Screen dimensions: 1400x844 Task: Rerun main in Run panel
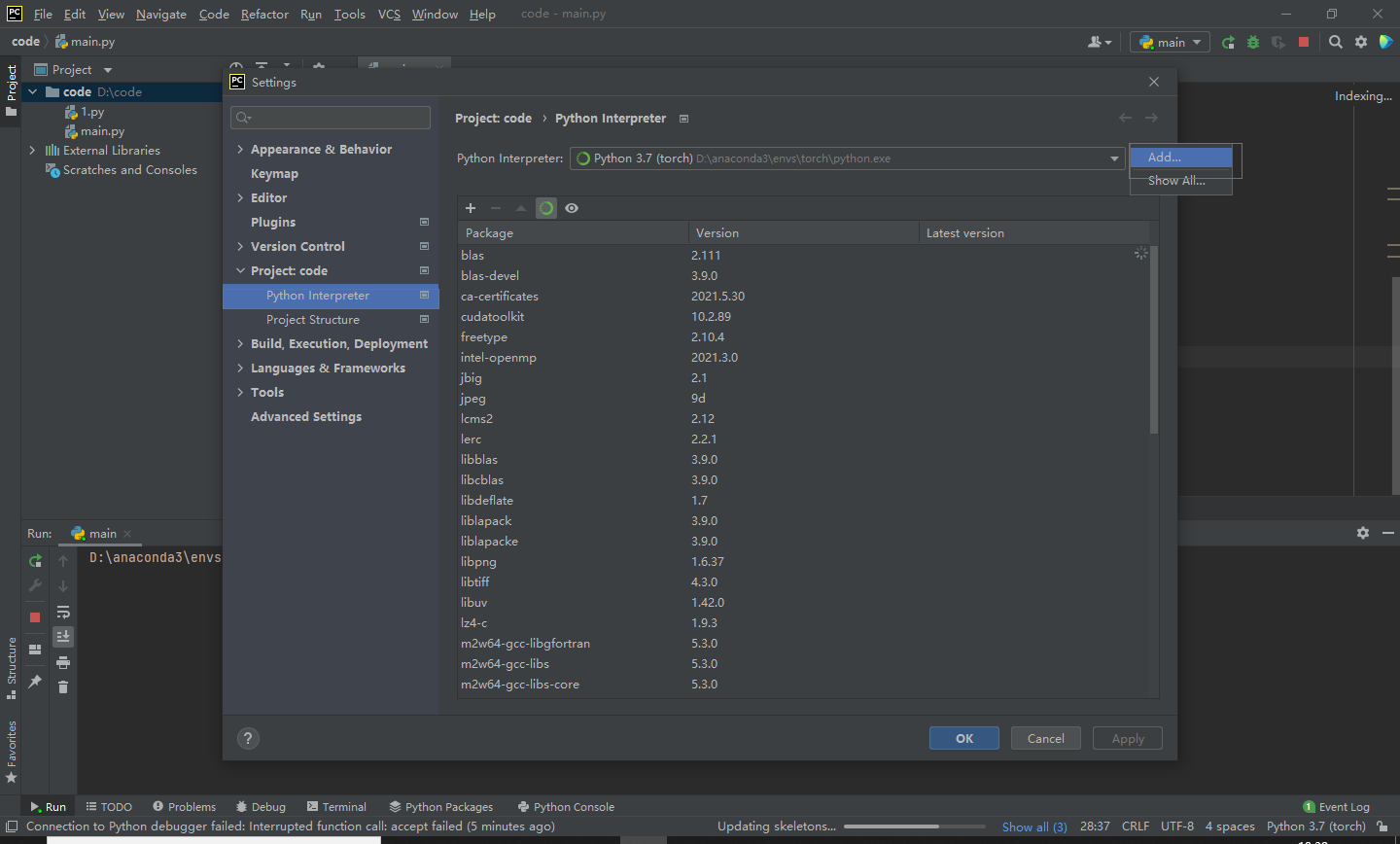[35, 561]
